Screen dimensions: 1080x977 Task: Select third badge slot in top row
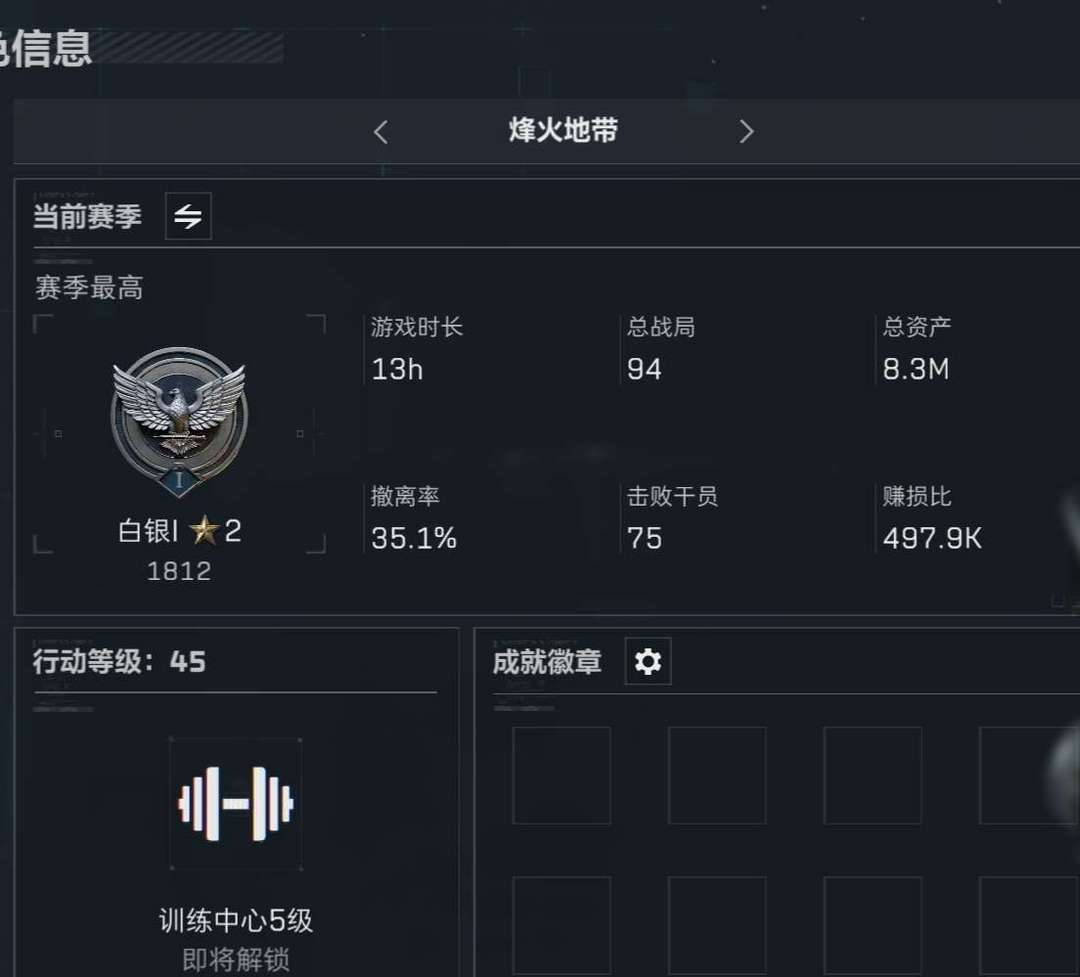[873, 775]
